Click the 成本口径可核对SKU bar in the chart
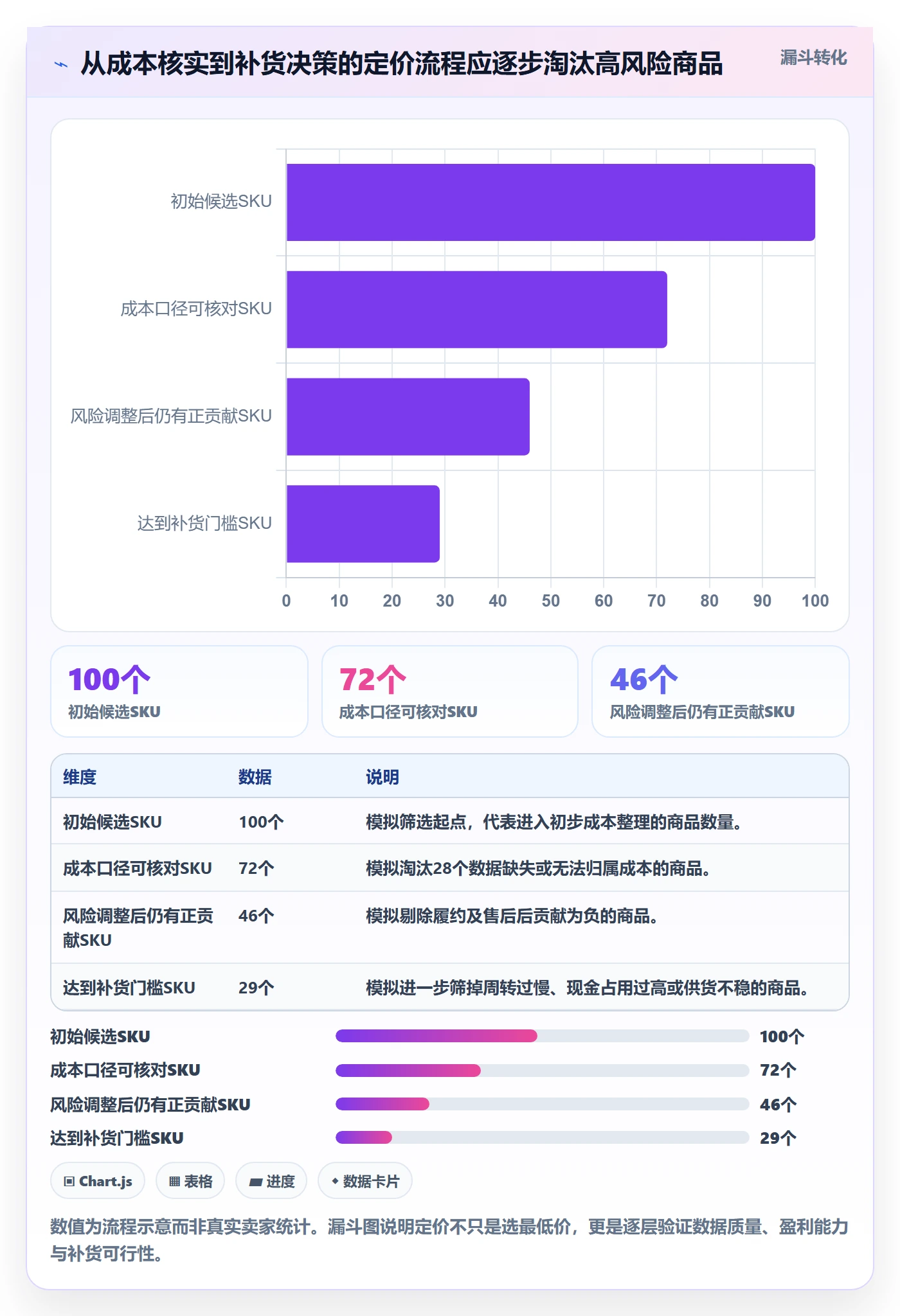Screen dimensions: 900x1316 coord(477,310)
